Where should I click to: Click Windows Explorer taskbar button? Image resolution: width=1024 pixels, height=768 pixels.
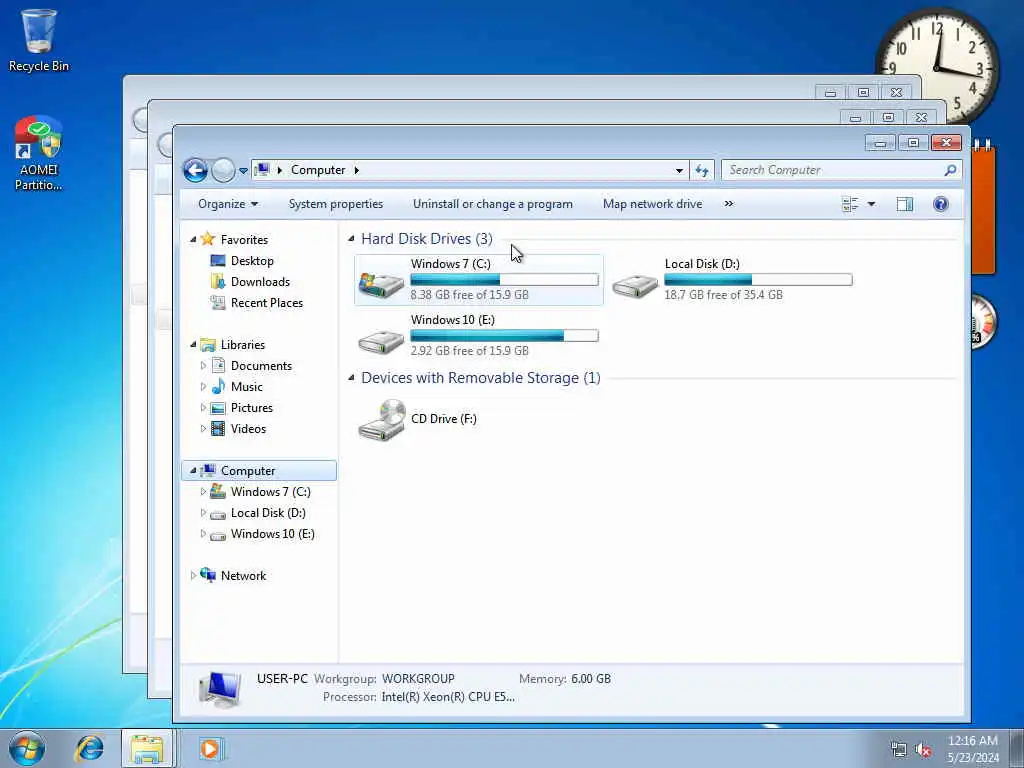tap(147, 748)
